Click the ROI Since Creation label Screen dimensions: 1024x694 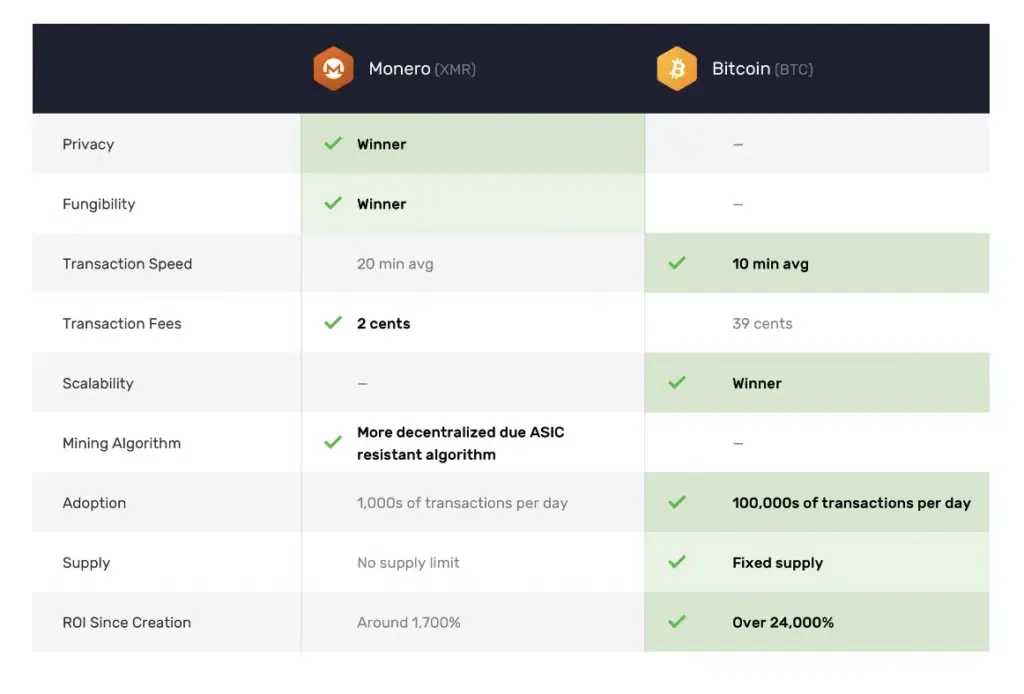pyautogui.click(x=126, y=622)
